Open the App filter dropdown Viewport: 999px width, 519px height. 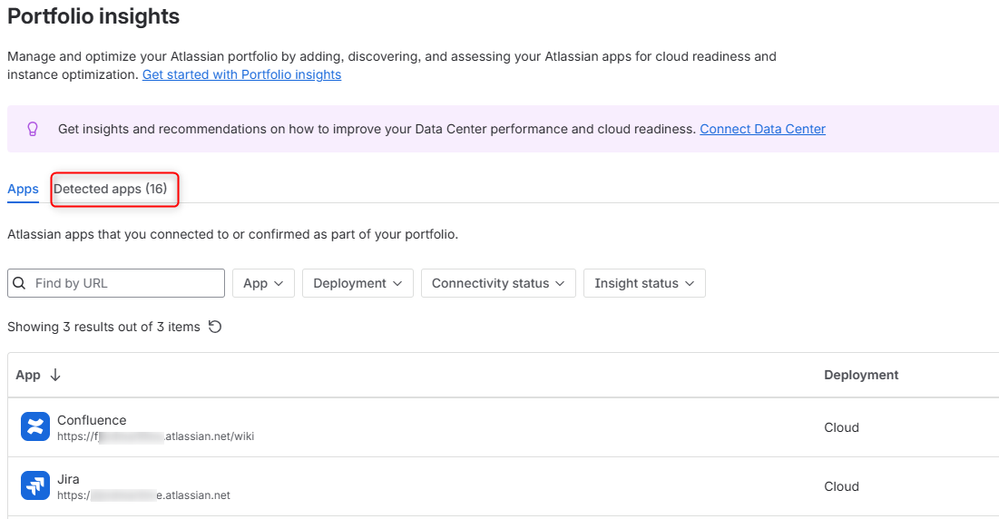click(x=263, y=283)
